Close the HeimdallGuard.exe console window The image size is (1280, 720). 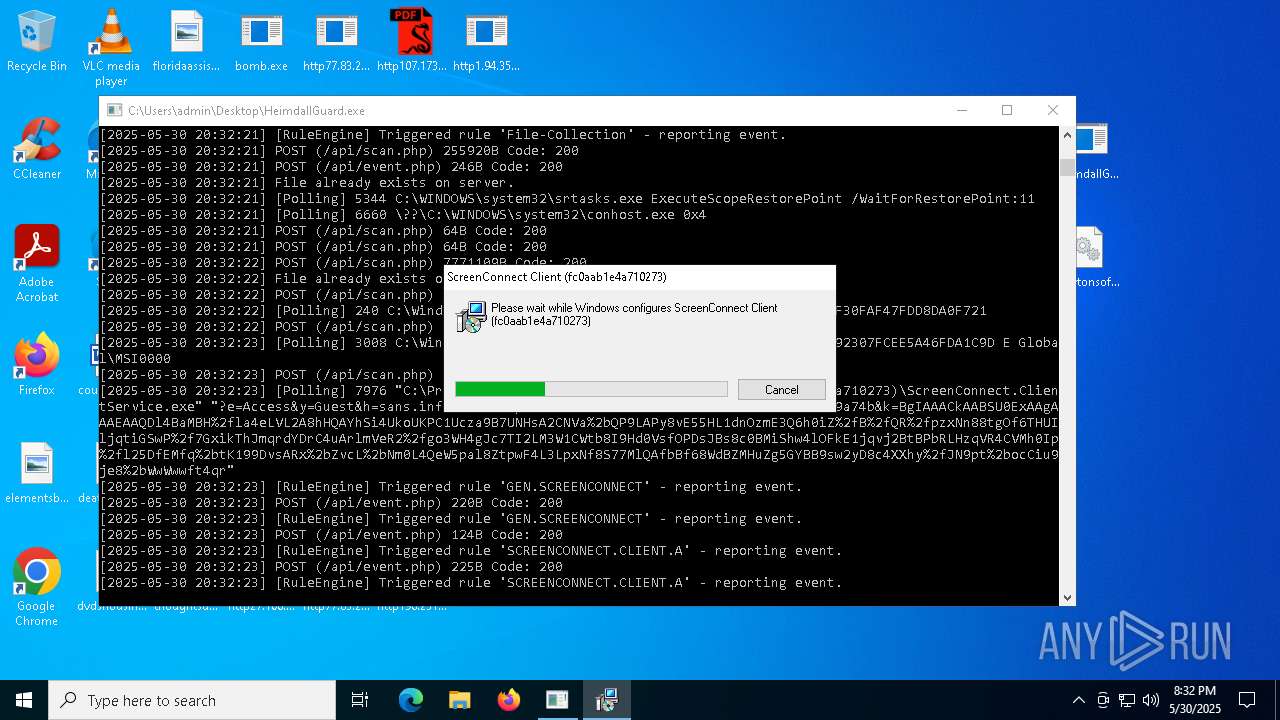coord(1052,110)
